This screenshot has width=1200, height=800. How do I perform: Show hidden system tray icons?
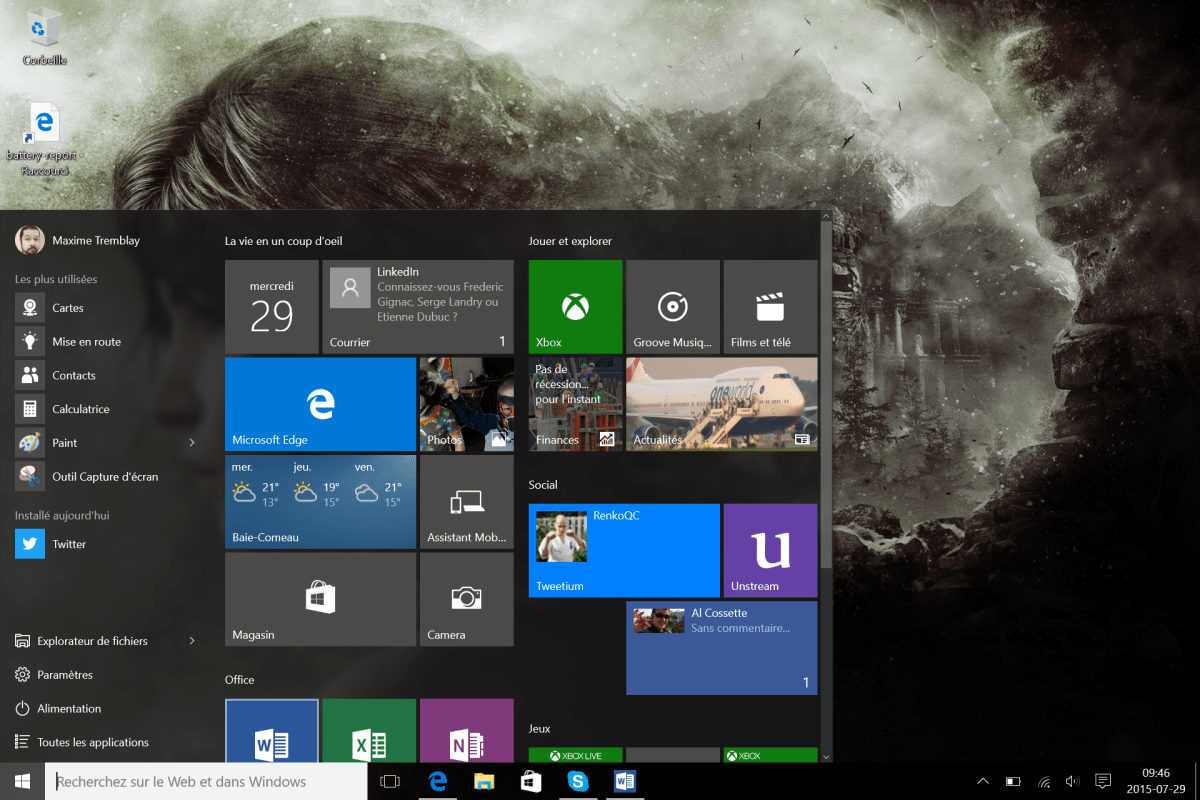(x=983, y=781)
